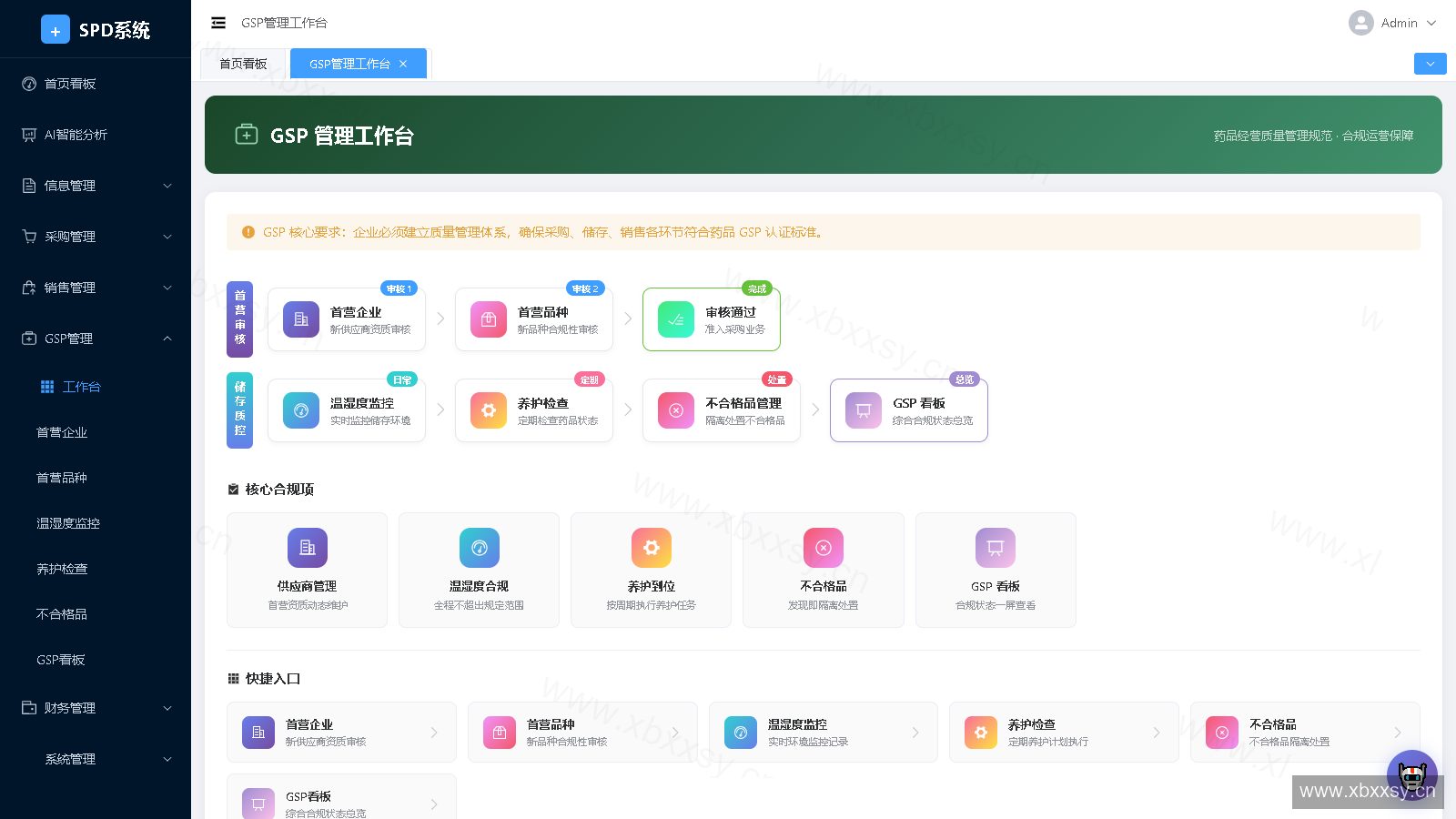Open 不合格品 quick entry link

pyautogui.click(x=1305, y=732)
